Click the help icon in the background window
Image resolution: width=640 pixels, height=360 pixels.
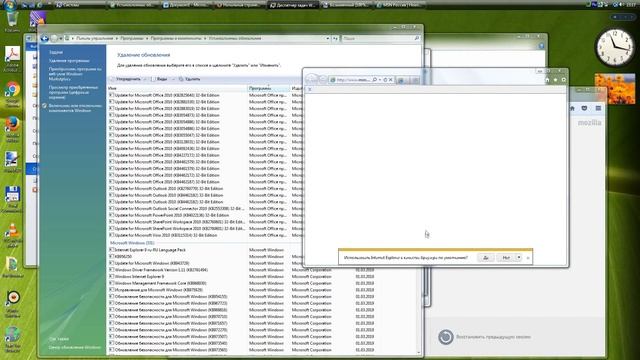541,46
